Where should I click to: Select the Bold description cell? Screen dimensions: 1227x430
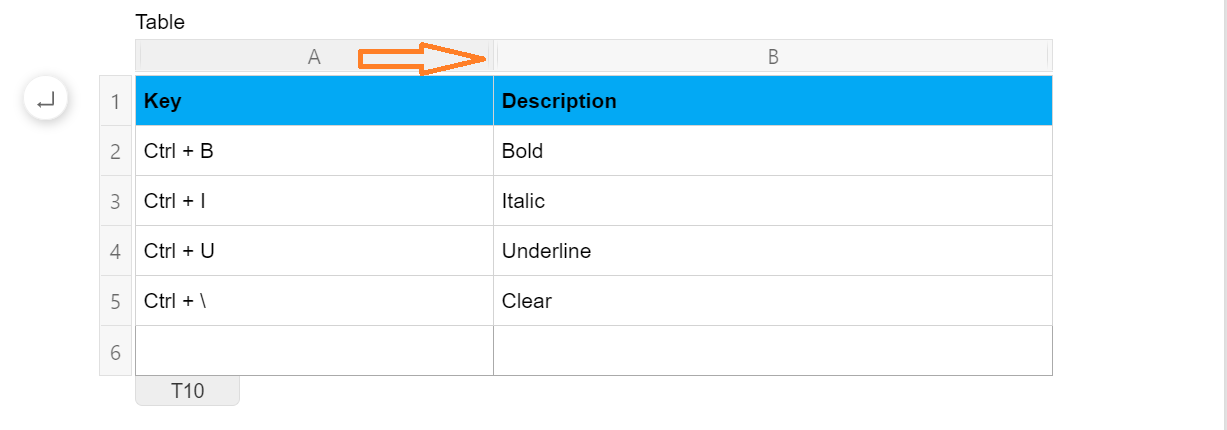click(773, 151)
